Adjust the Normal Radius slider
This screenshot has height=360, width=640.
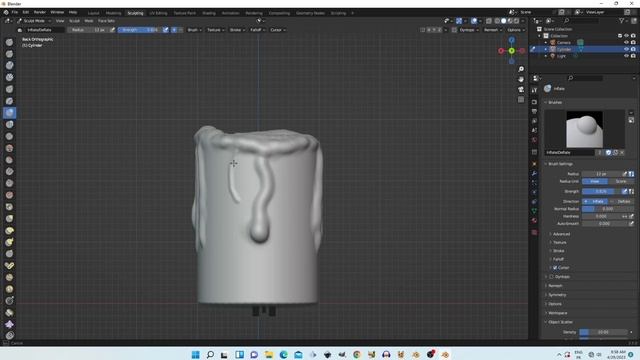tap(608, 209)
